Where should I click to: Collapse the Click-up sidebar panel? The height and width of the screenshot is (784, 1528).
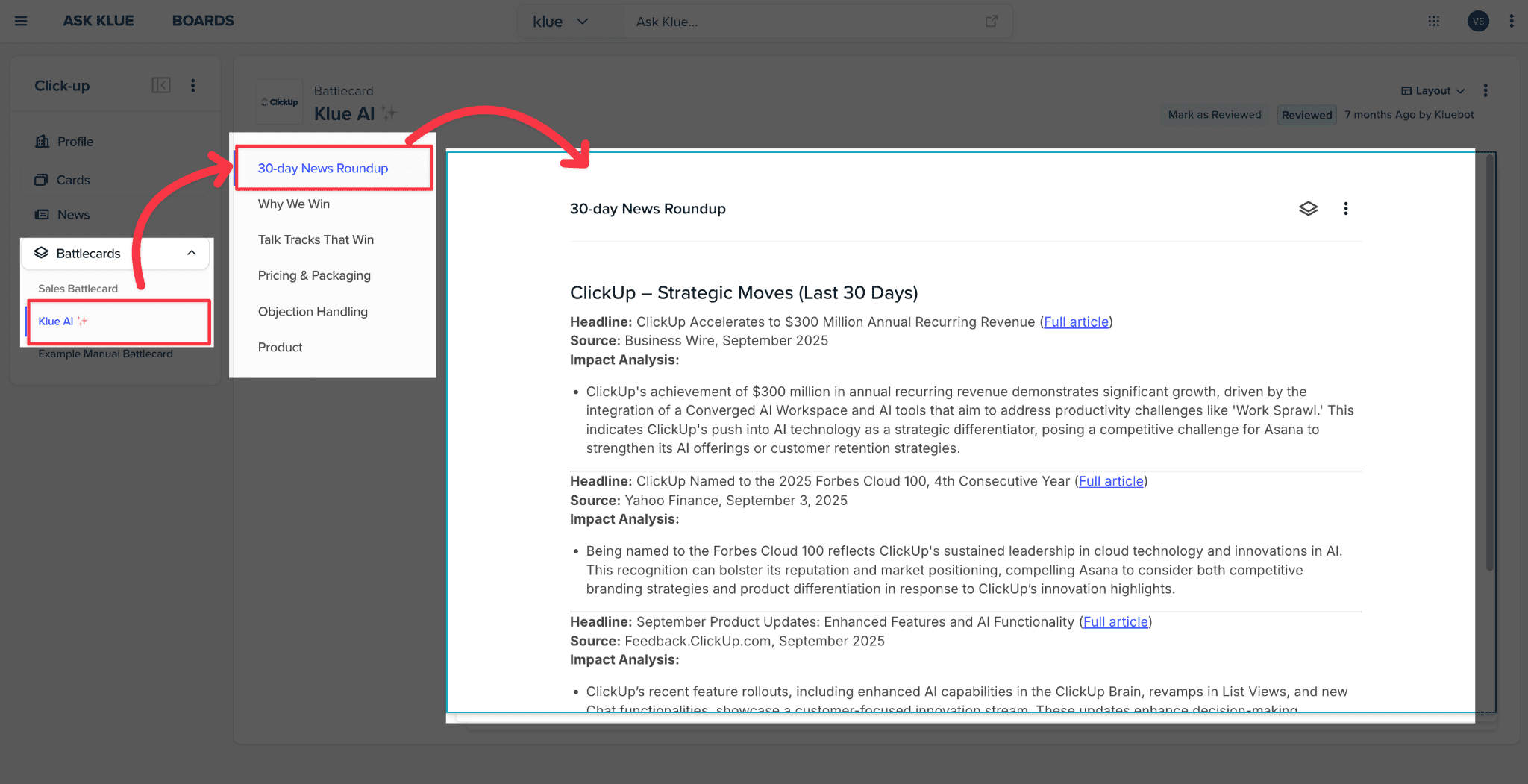161,85
